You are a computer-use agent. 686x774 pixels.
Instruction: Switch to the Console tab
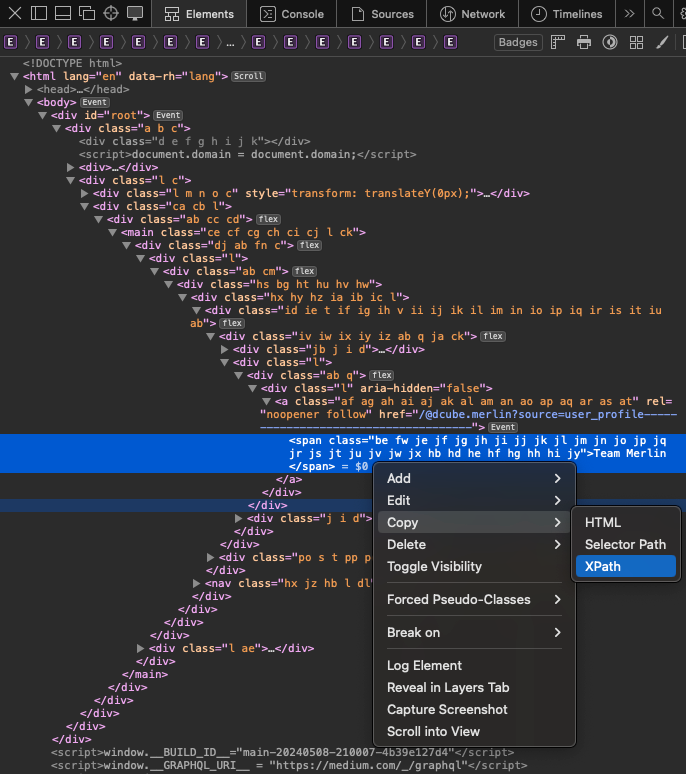pos(292,14)
